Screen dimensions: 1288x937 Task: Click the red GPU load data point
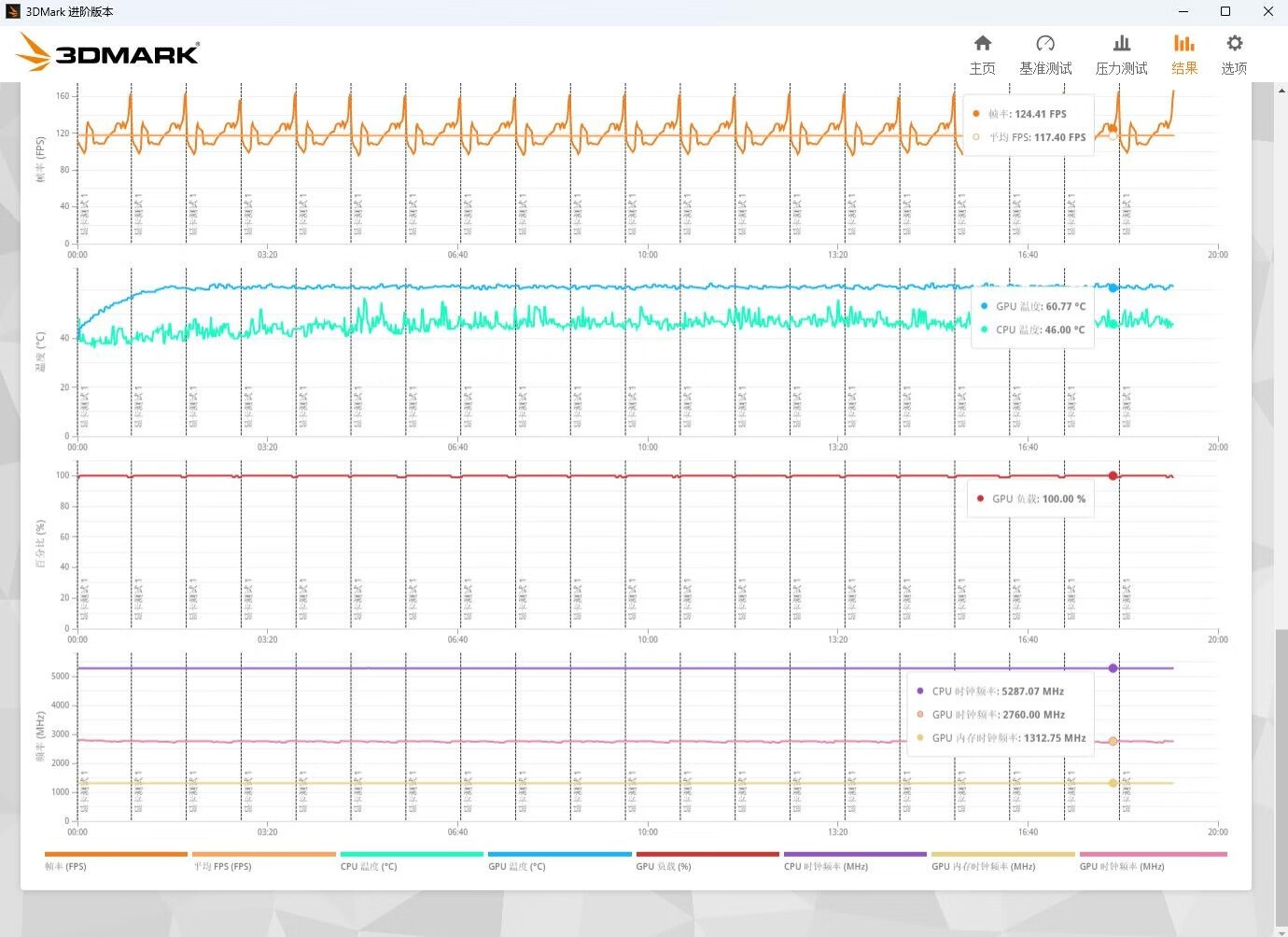(1113, 476)
